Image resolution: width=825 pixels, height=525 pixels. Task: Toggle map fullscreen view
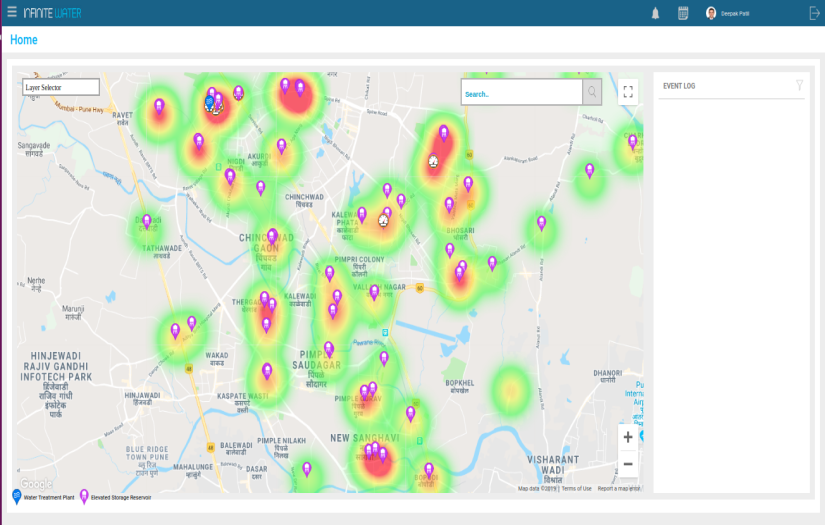[x=628, y=92]
